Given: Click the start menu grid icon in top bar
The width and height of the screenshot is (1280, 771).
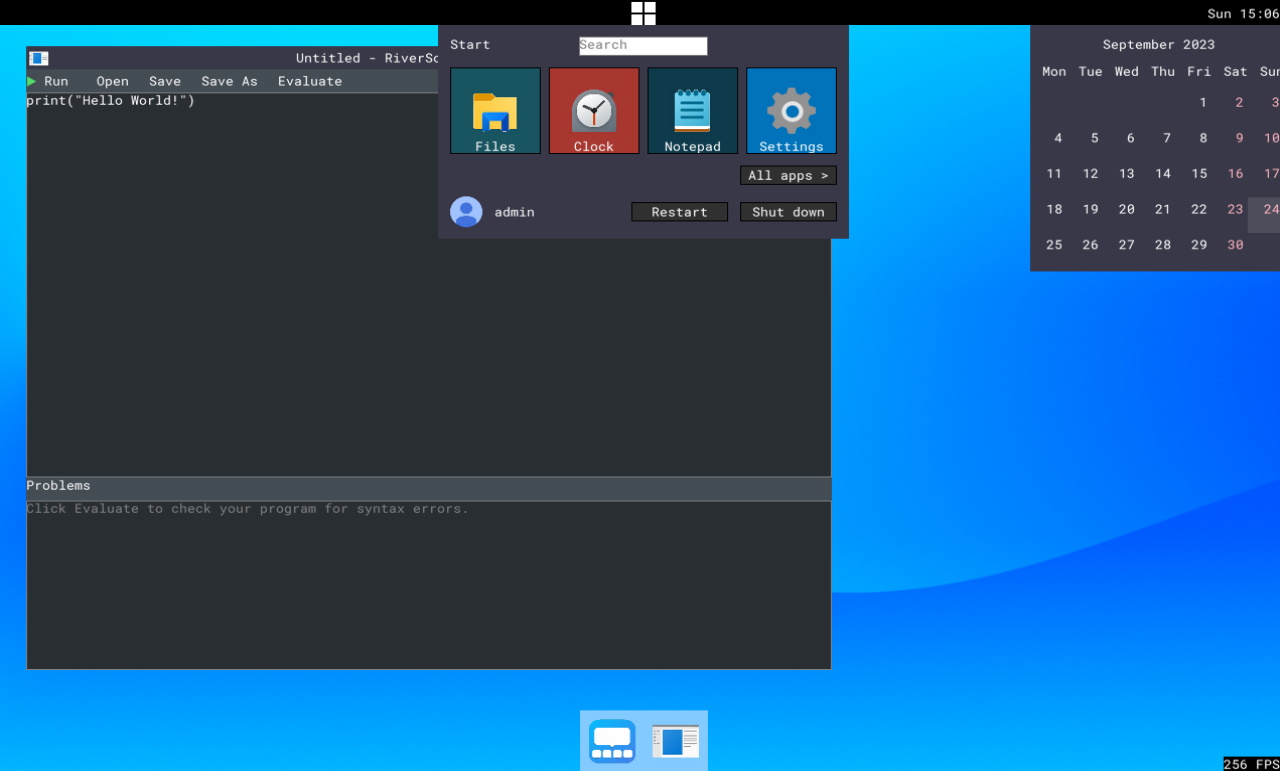Looking at the screenshot, I should pos(643,13).
